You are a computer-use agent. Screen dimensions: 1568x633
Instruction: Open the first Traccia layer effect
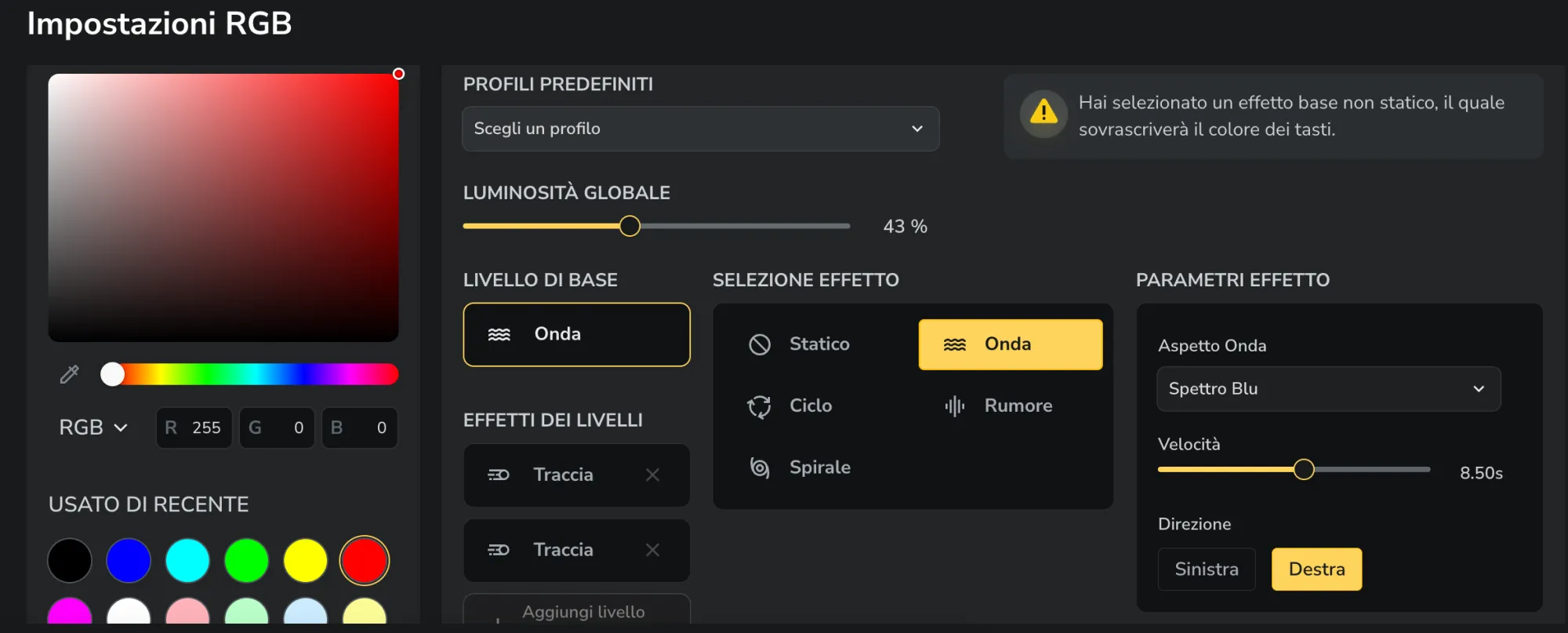click(x=563, y=475)
